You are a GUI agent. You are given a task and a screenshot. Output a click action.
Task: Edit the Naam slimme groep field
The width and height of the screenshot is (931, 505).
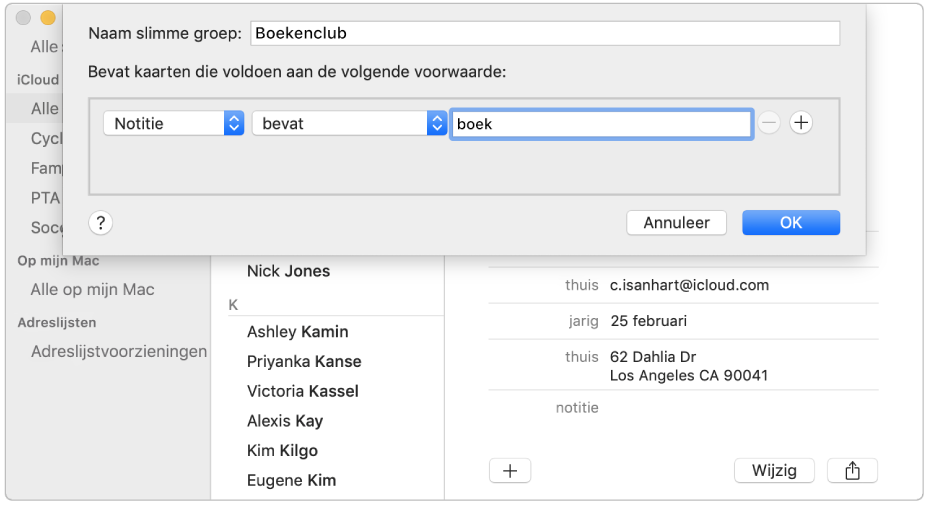(544, 33)
